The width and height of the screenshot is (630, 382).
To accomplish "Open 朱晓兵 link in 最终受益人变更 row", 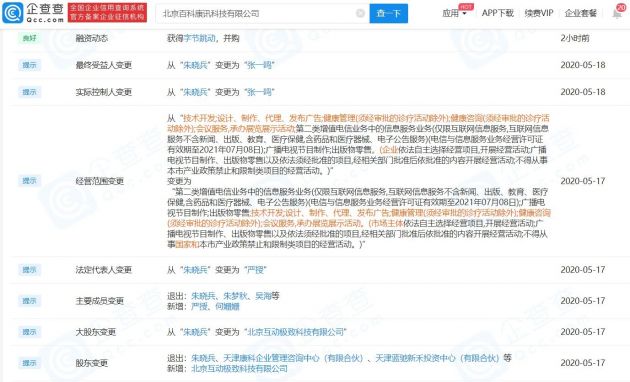I will click(x=195, y=65).
